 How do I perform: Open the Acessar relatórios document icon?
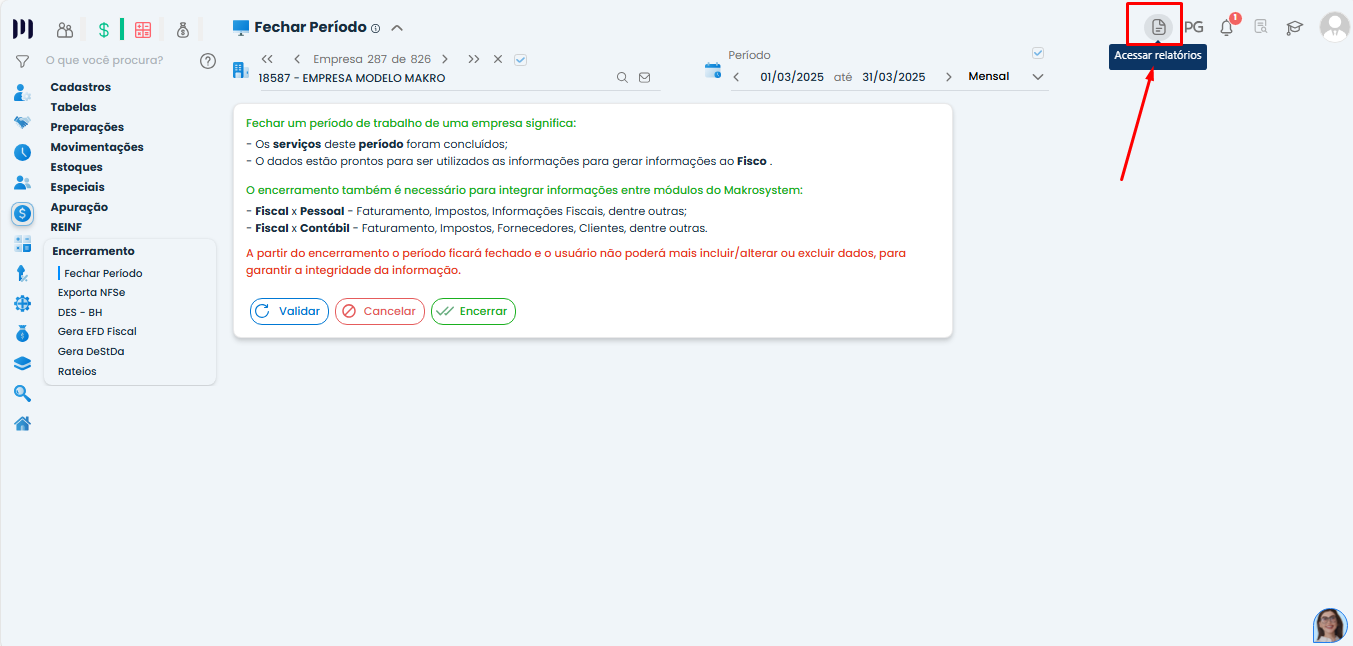click(x=1158, y=27)
